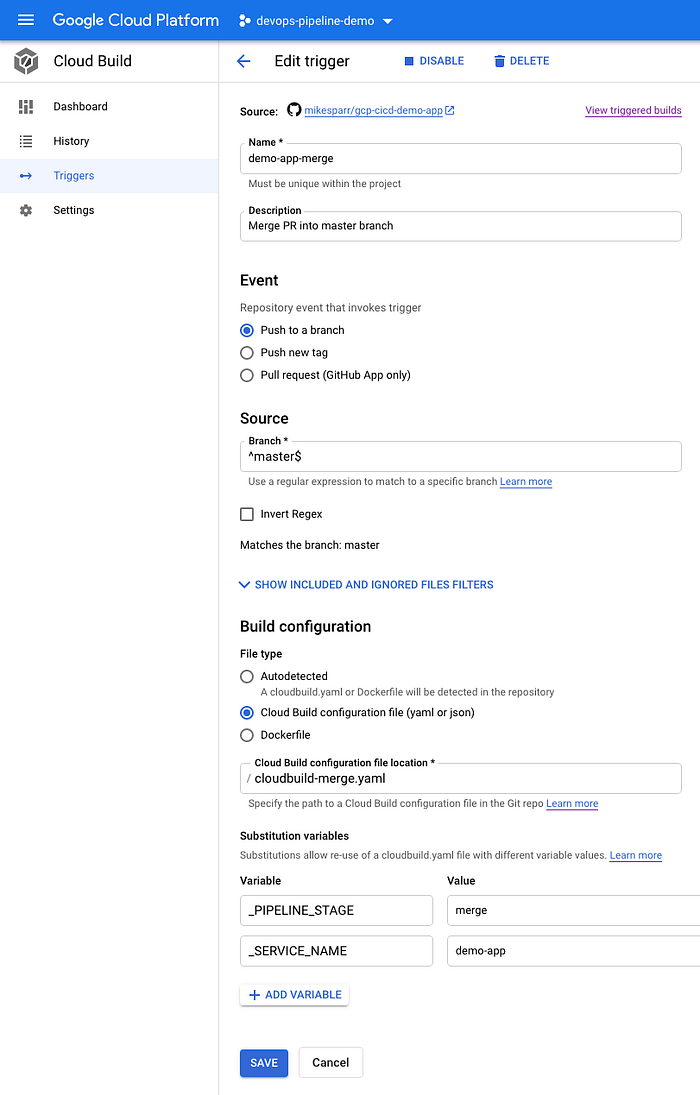Click the GitHub octocat source icon

[294, 110]
